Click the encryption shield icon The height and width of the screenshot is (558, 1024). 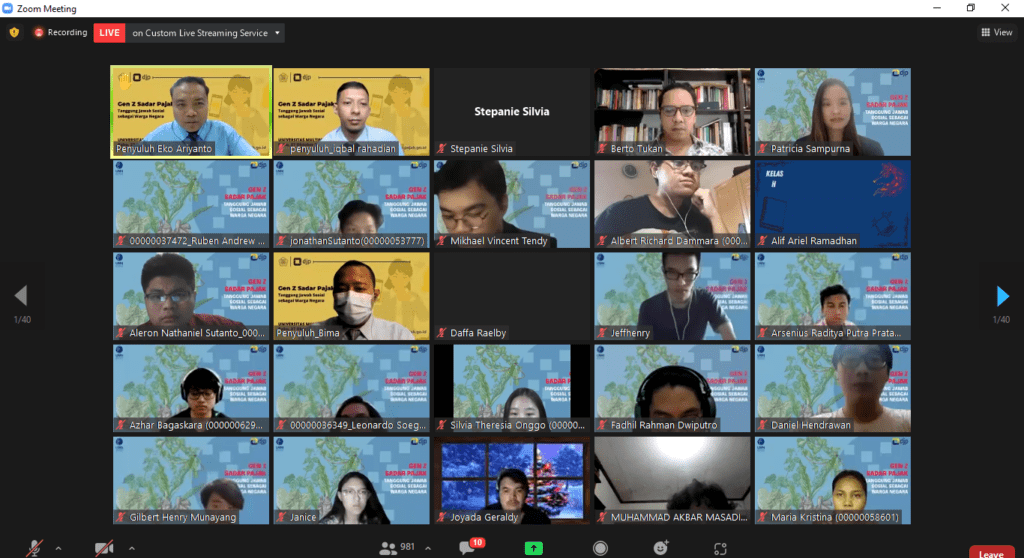tap(14, 32)
